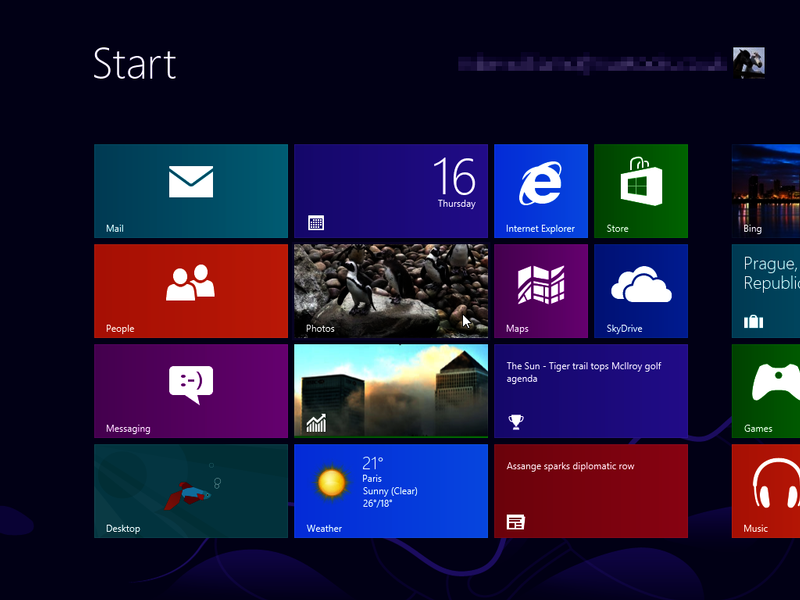This screenshot has width=800, height=600.
Task: Open the Windows Store
Action: point(640,190)
